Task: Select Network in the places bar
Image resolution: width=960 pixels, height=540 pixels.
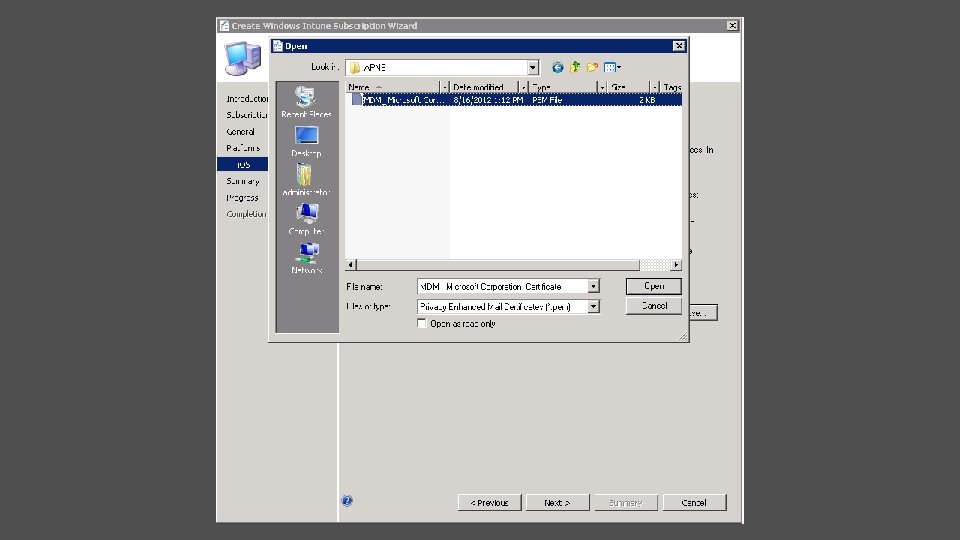Action: (306, 258)
